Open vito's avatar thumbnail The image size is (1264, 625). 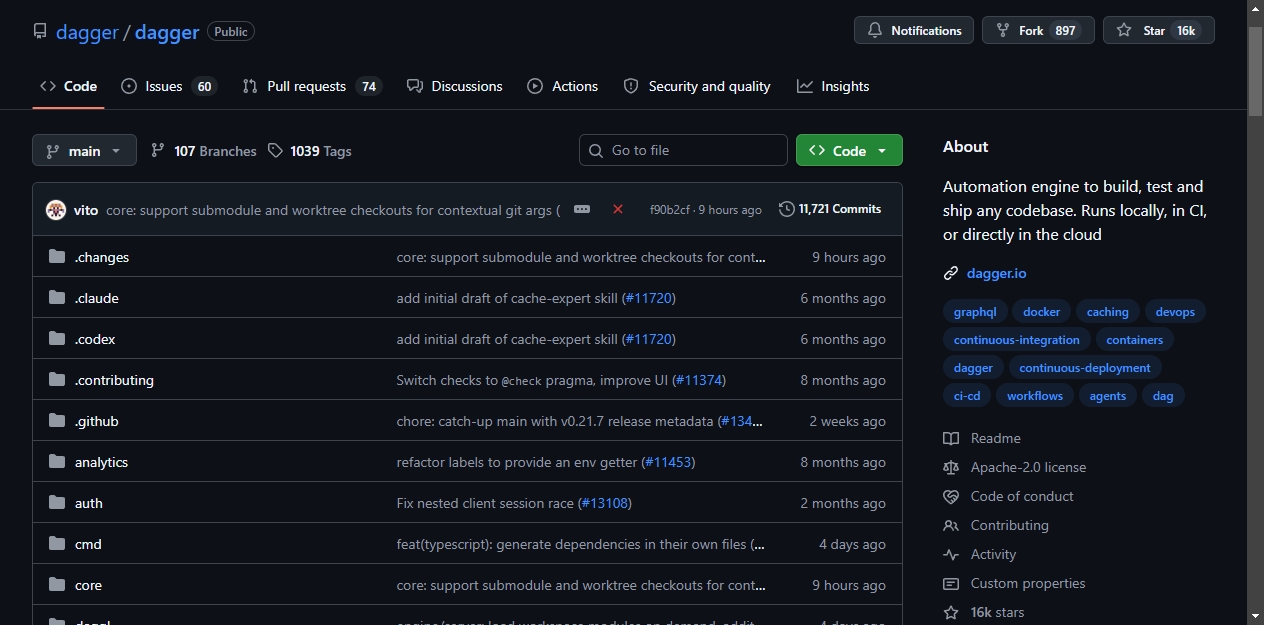tap(56, 210)
